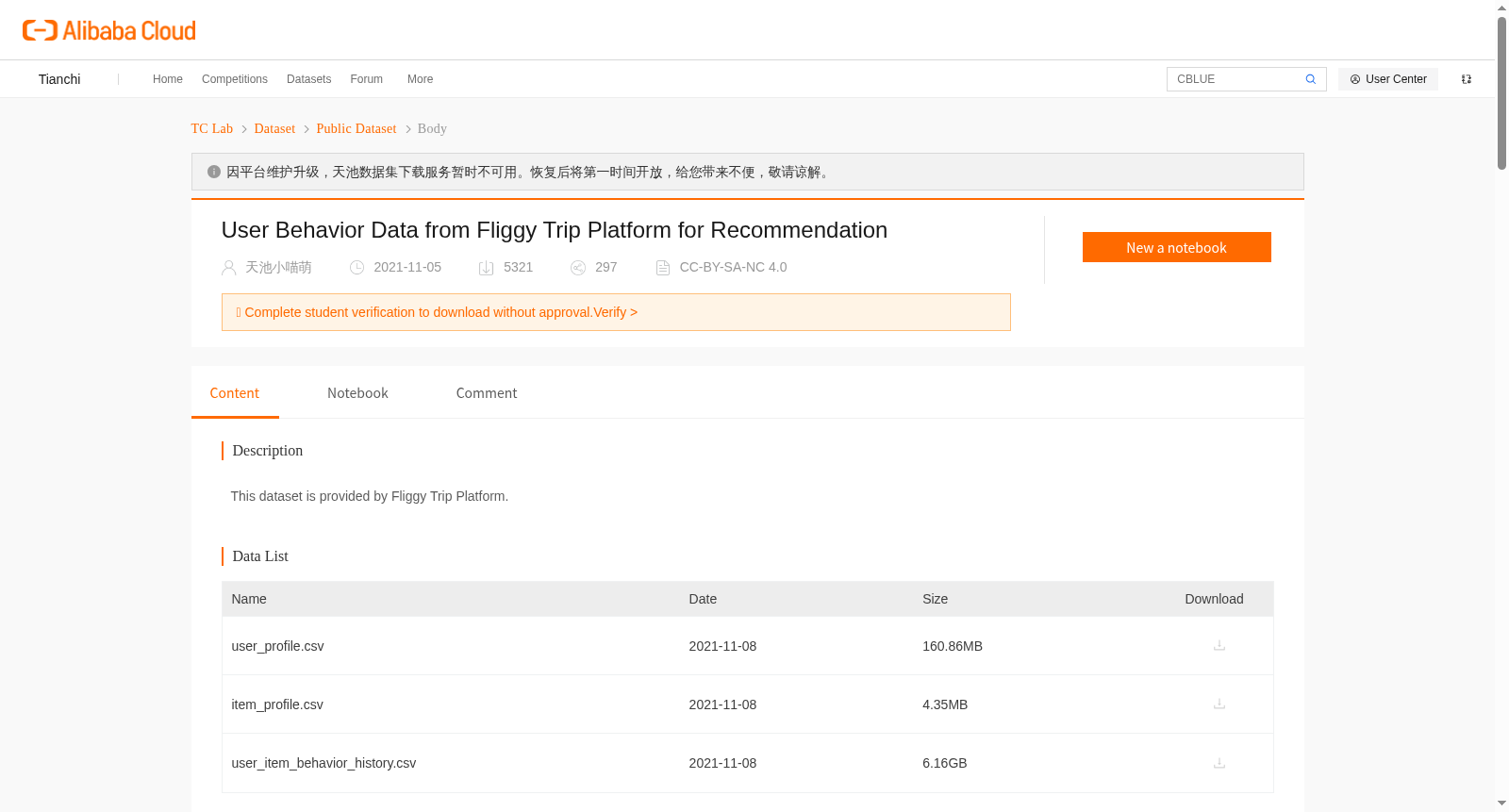Switch to the Comment tab
The width and height of the screenshot is (1509, 812).
[x=487, y=393]
